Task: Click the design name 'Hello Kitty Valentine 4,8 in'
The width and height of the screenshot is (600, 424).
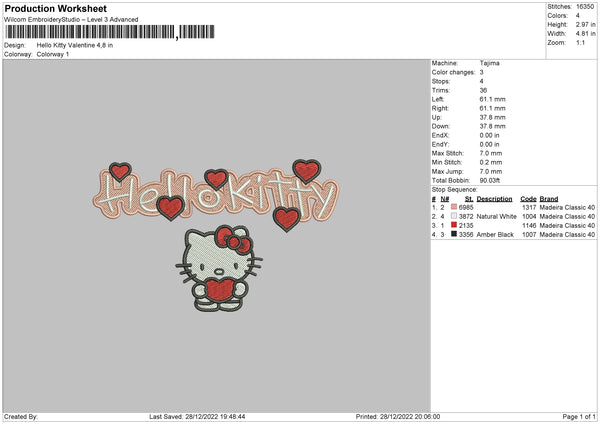Action: coord(75,45)
